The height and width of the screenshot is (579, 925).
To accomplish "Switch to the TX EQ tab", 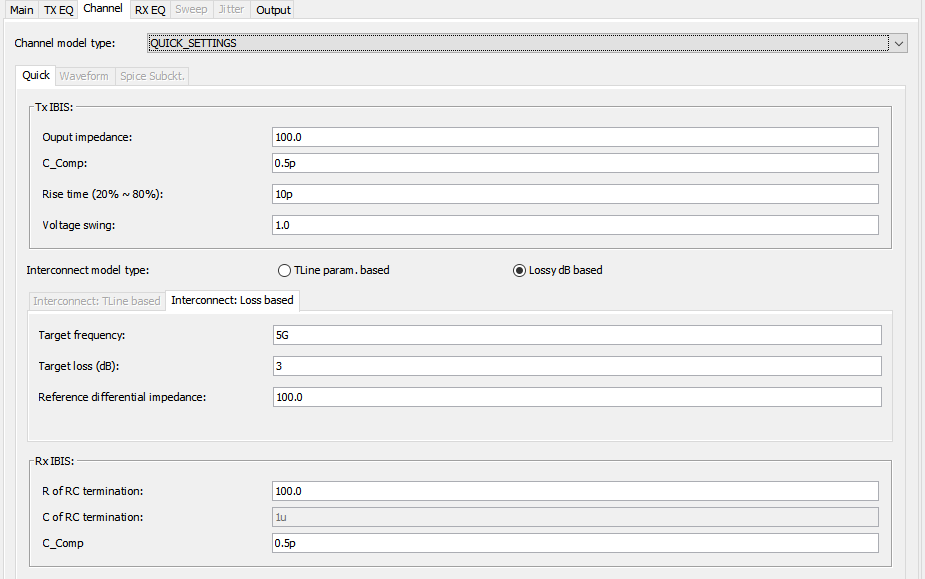I will (x=58, y=10).
